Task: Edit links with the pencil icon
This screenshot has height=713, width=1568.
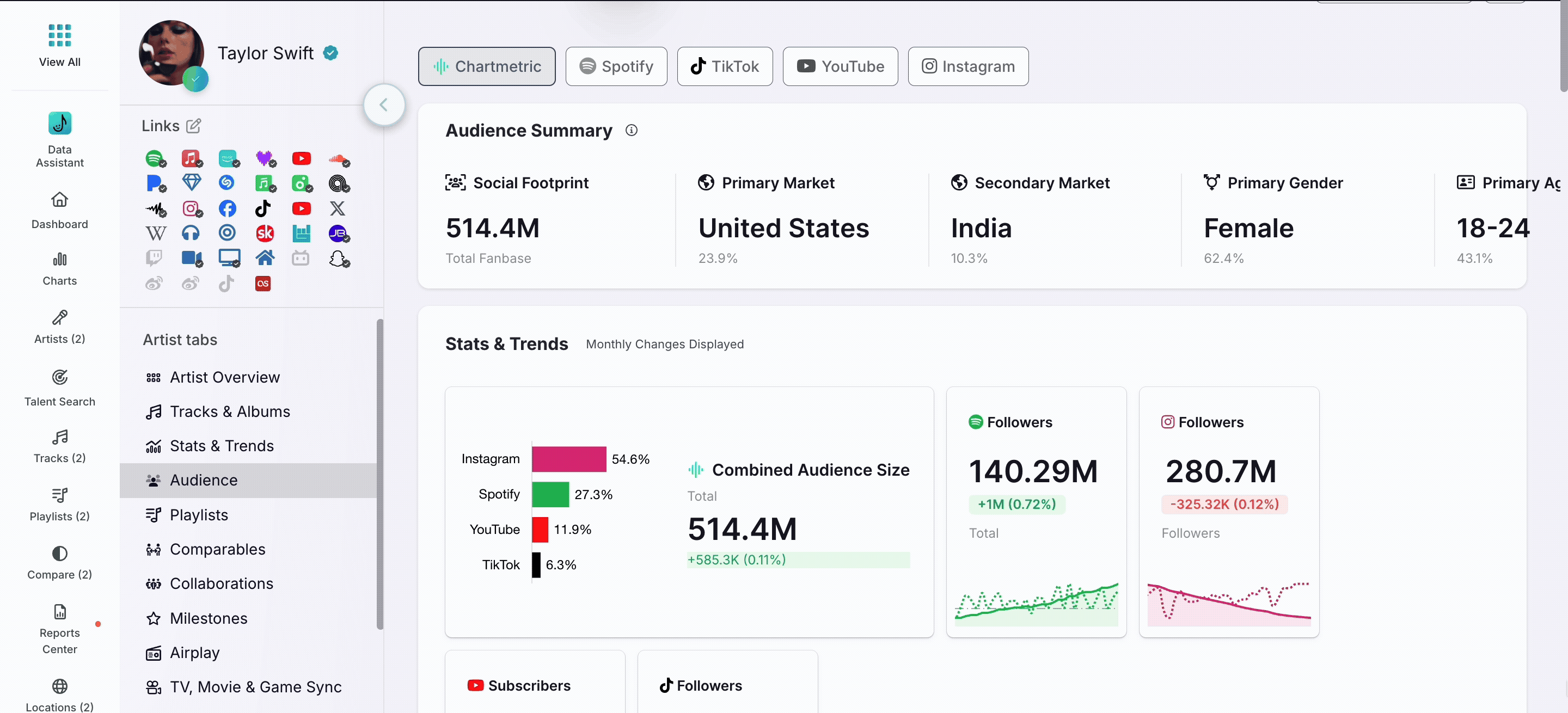Action: (194, 126)
